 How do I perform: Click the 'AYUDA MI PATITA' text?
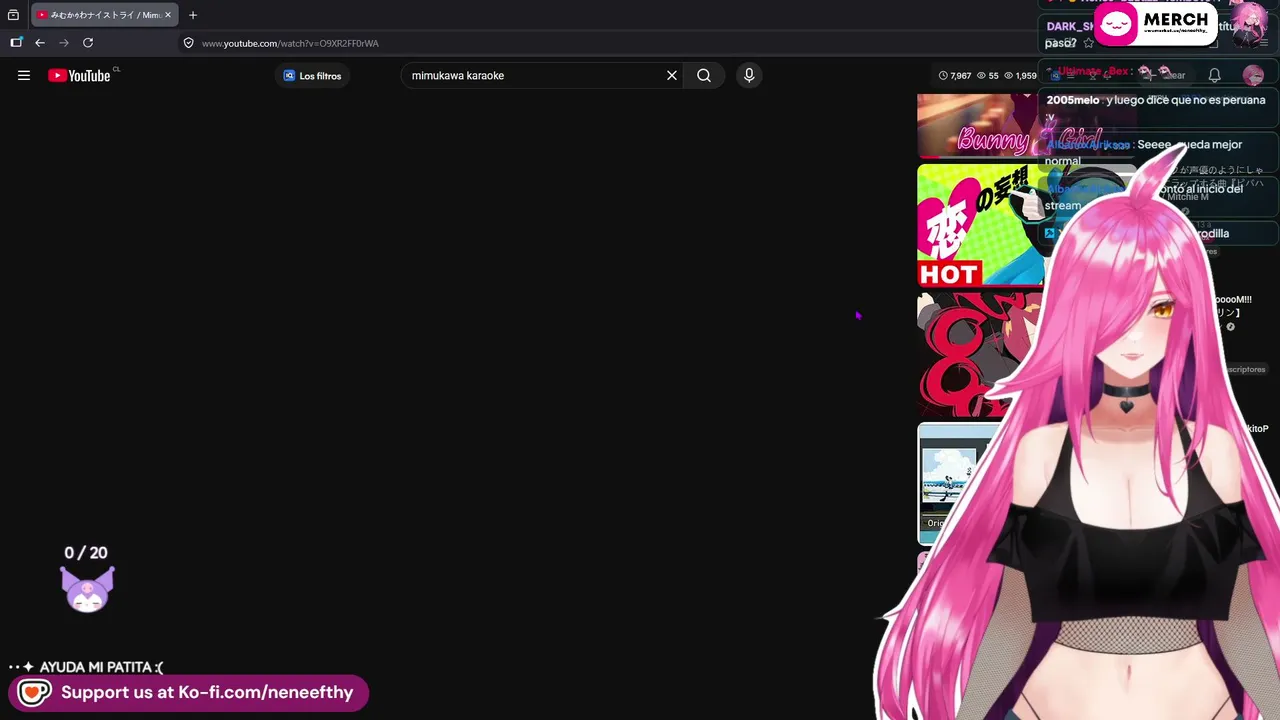[x=101, y=667]
